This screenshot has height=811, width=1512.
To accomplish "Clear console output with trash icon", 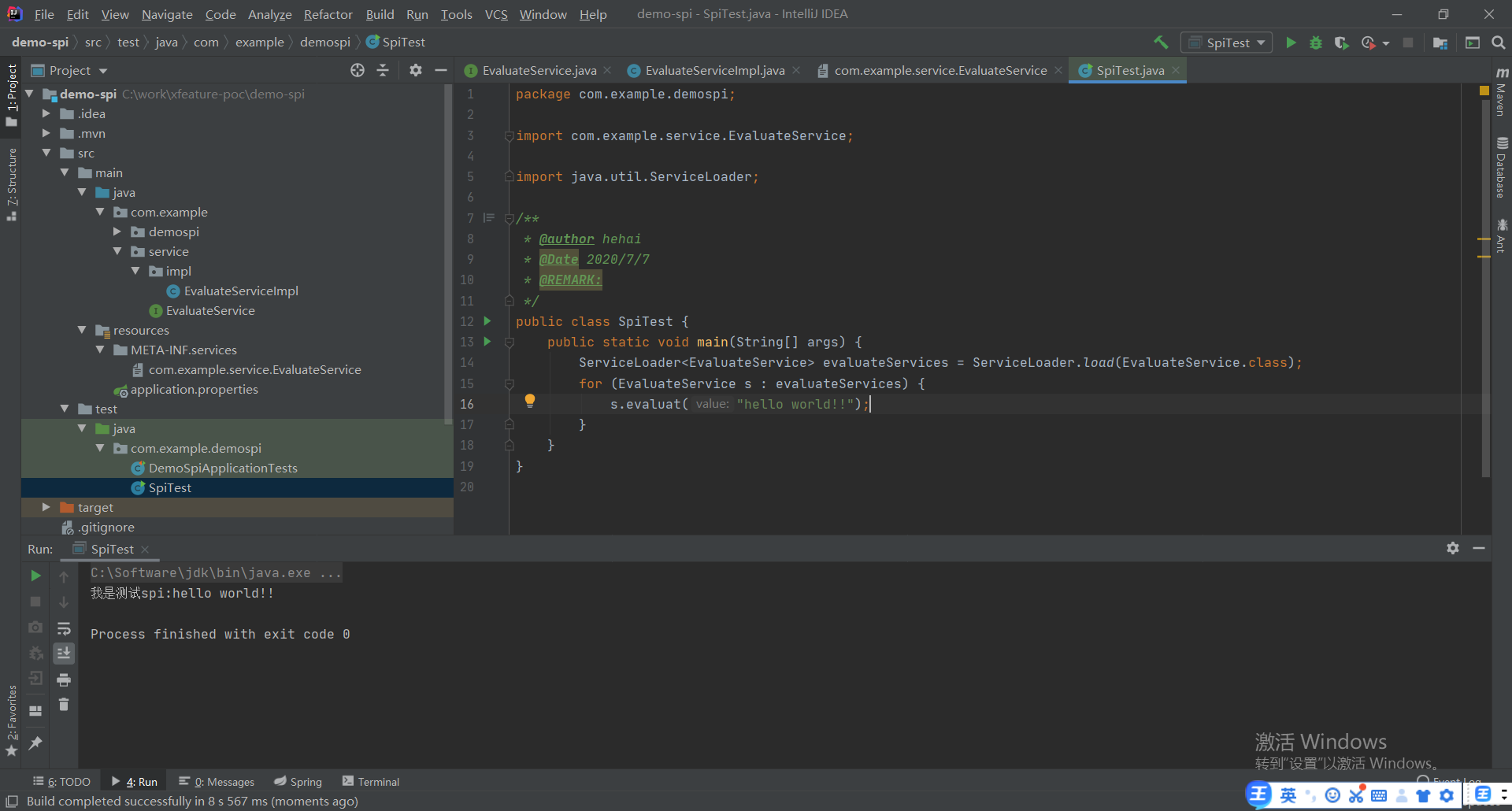I will click(64, 705).
